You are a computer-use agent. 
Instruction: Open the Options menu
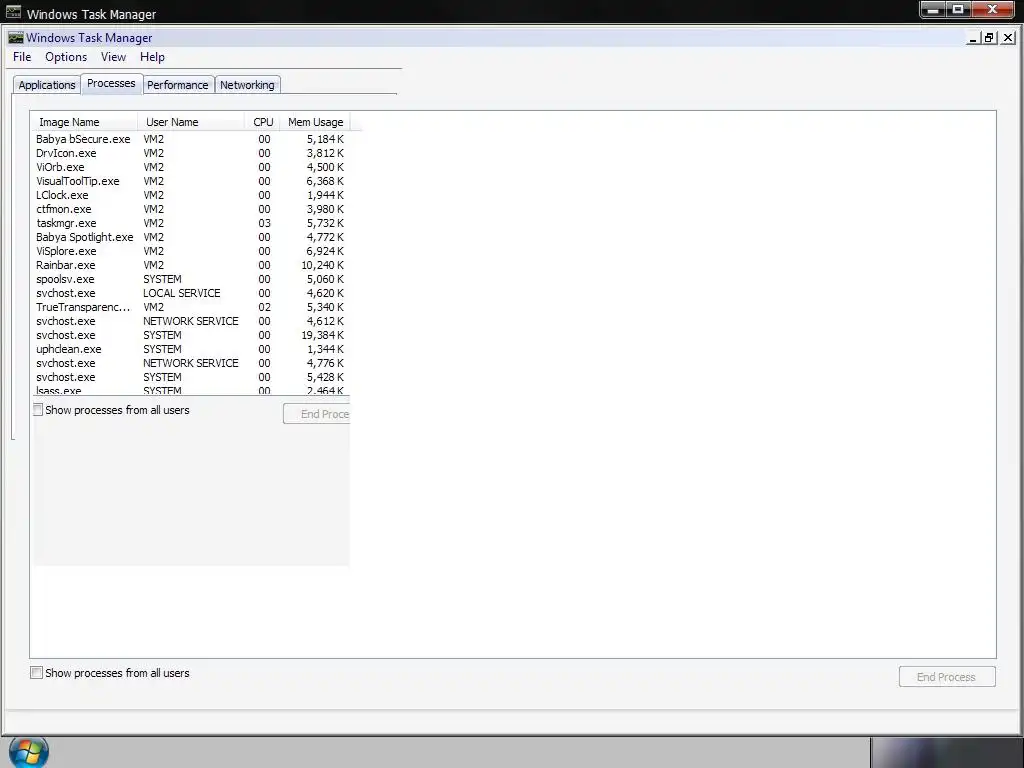[66, 57]
